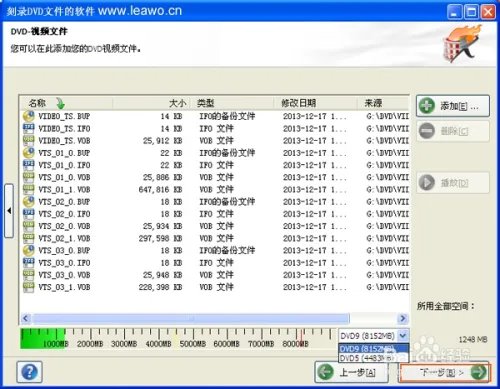Select the file name VTS_03_1.VOB
The image size is (500, 389).
64,287
